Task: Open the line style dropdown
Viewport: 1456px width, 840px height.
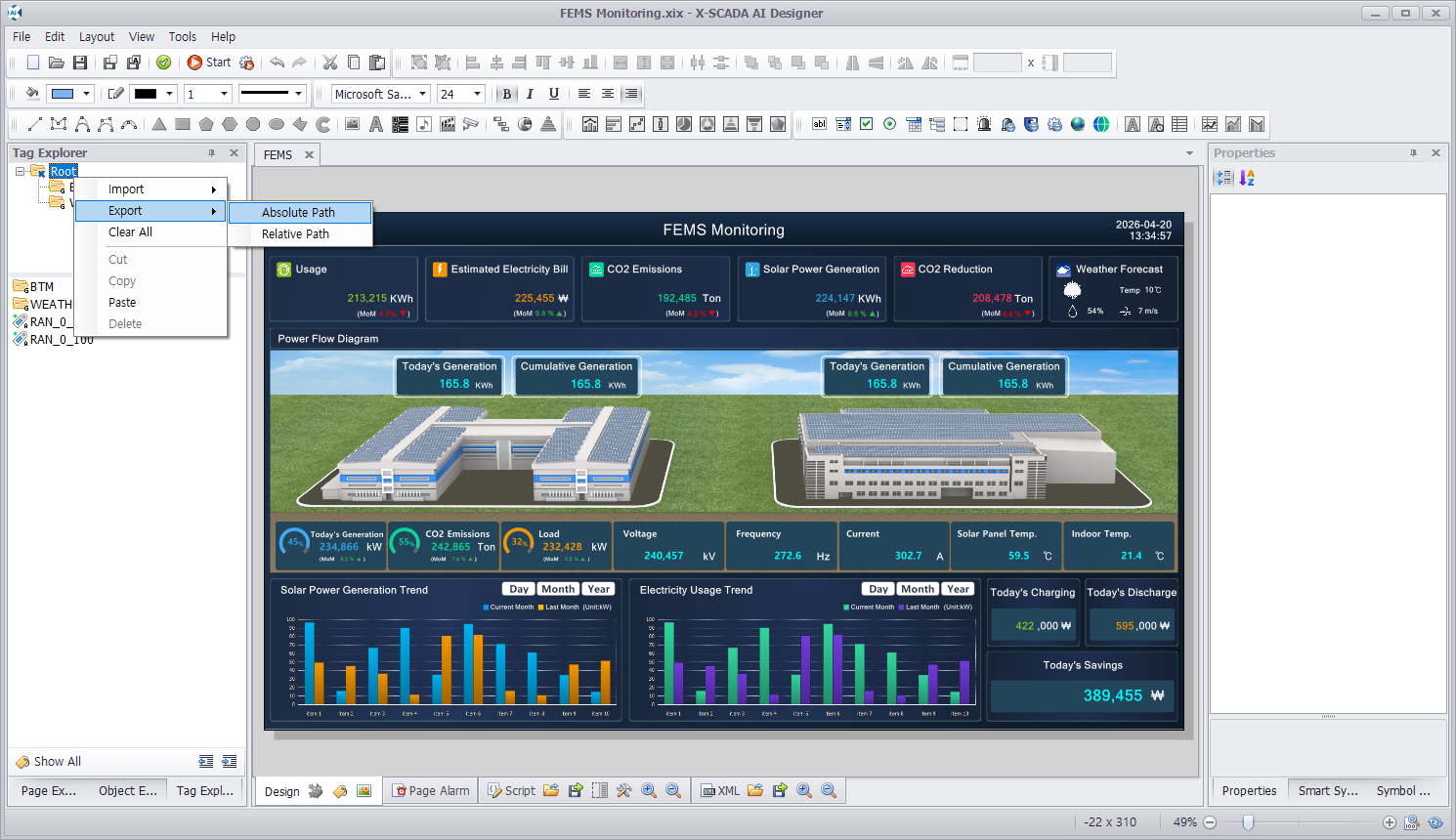Action: (298, 94)
